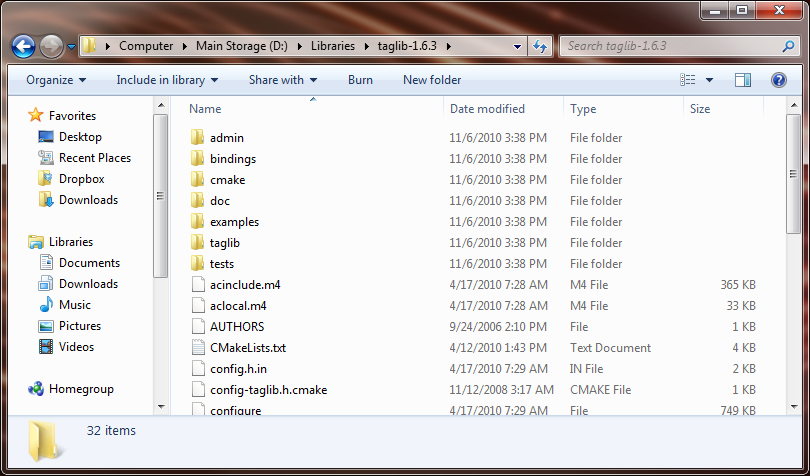Viewport: 810px width, 476px height.
Task: Click the Burn toolbar button
Action: pyautogui.click(x=360, y=80)
